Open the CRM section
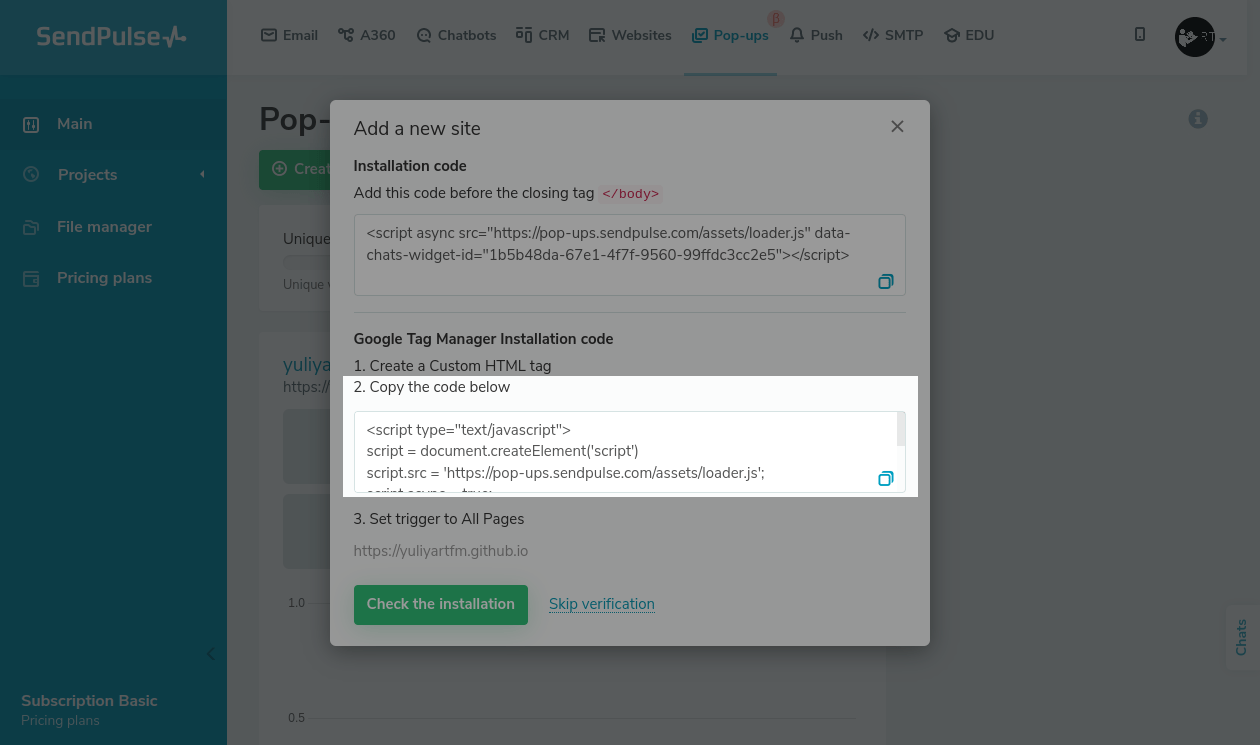Viewport: 1260px width, 745px height. (x=542, y=35)
